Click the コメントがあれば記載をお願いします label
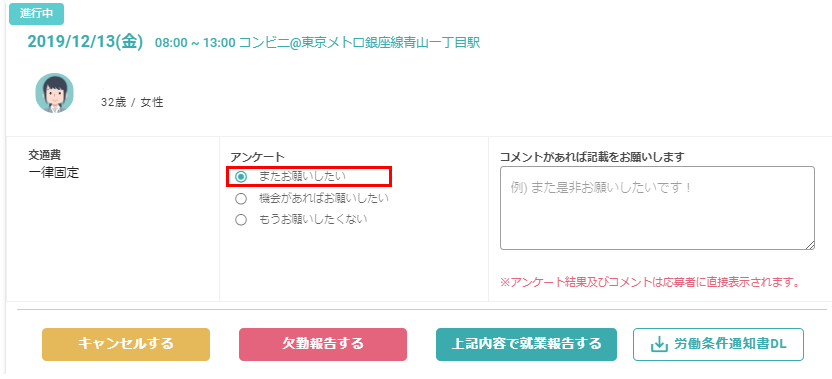Viewport: 832px width, 379px height. 592,157
